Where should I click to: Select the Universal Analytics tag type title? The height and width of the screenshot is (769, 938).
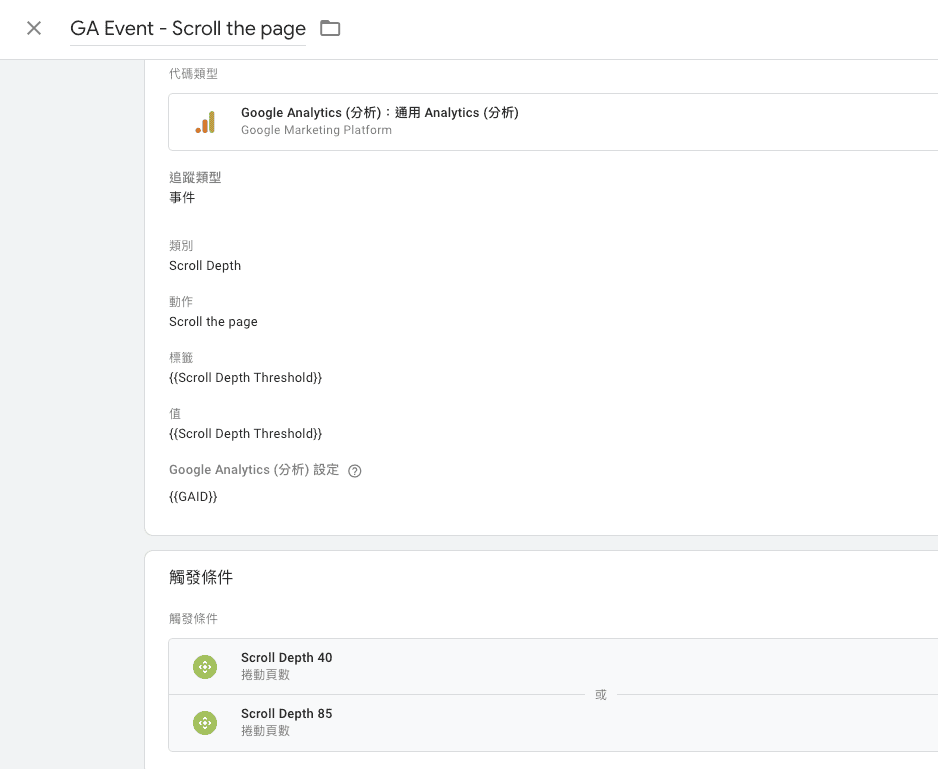(x=379, y=113)
